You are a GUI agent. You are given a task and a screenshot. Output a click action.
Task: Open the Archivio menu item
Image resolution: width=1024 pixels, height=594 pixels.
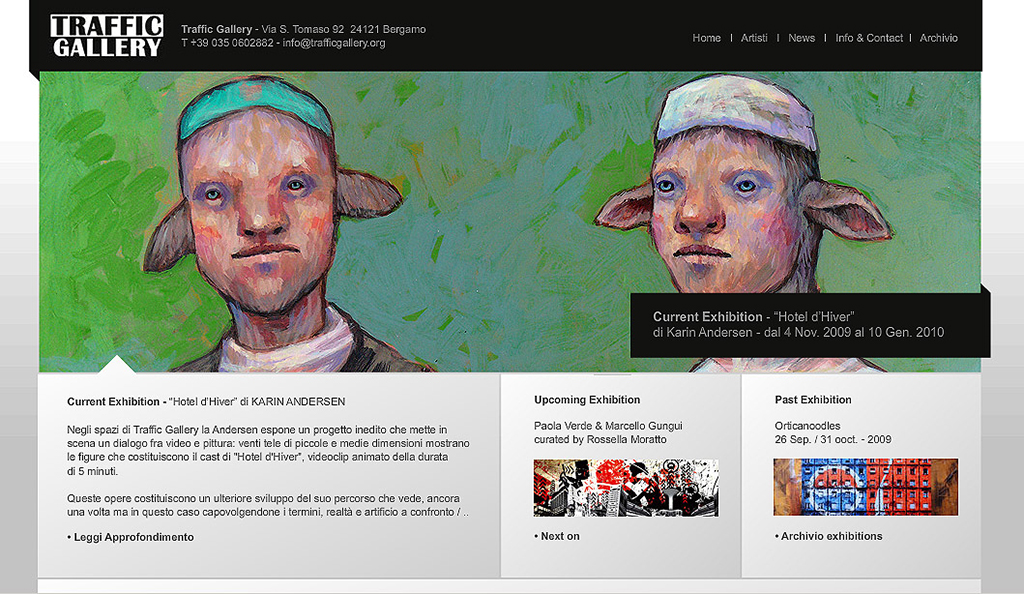tap(938, 38)
